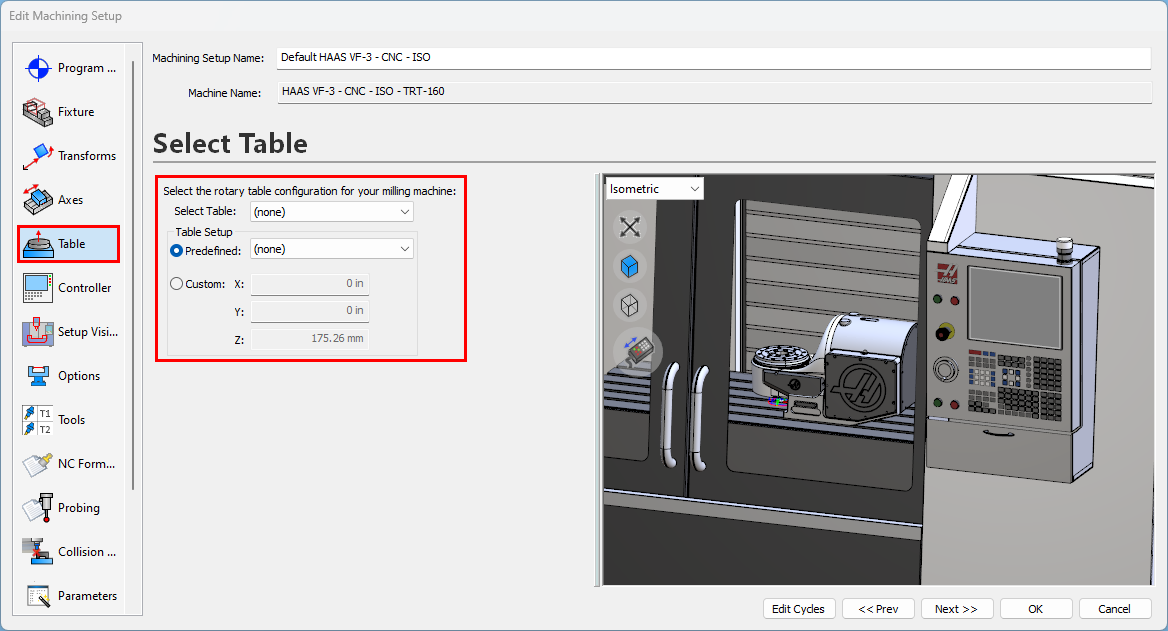Go back with the << Prev button
Screen dimensions: 1168x631
click(878, 609)
